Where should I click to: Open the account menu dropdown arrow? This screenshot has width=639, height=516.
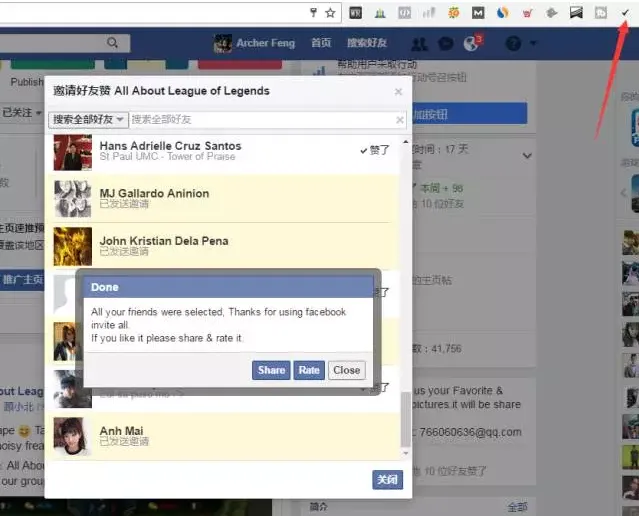(x=533, y=43)
